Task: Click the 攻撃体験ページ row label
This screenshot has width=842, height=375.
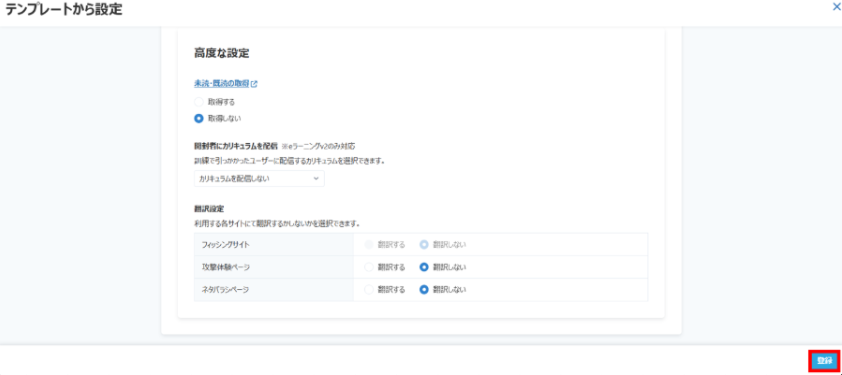Action: tap(225, 266)
